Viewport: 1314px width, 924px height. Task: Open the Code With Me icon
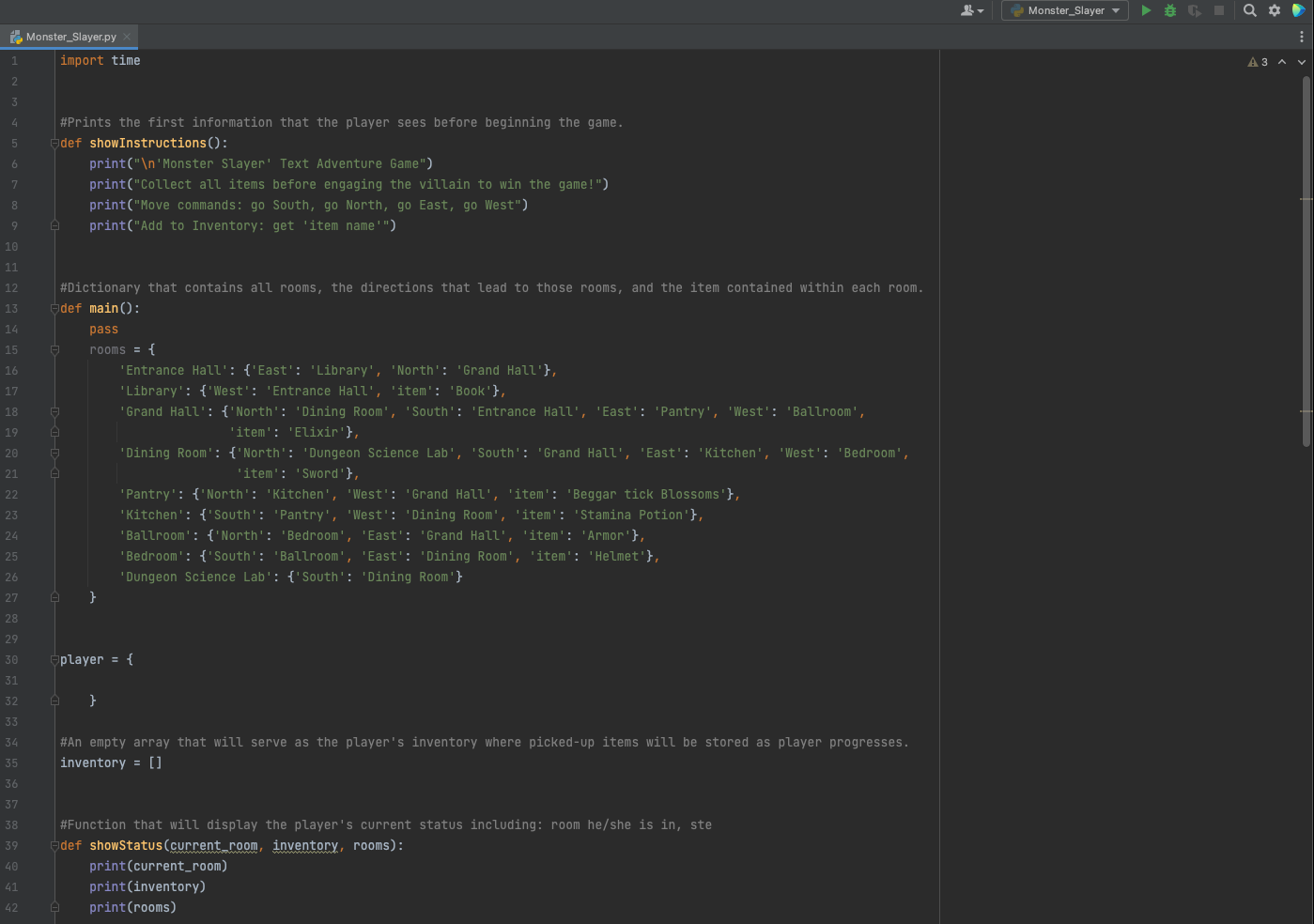(1299, 10)
